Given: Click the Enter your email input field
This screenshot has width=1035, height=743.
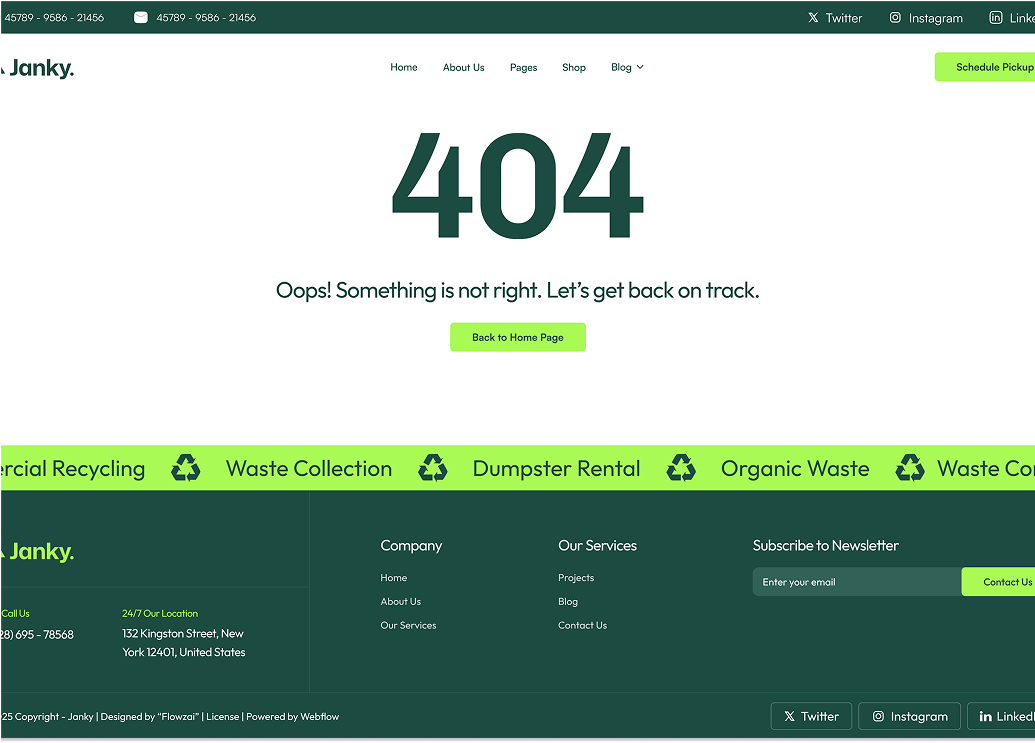Looking at the screenshot, I should pos(856,581).
